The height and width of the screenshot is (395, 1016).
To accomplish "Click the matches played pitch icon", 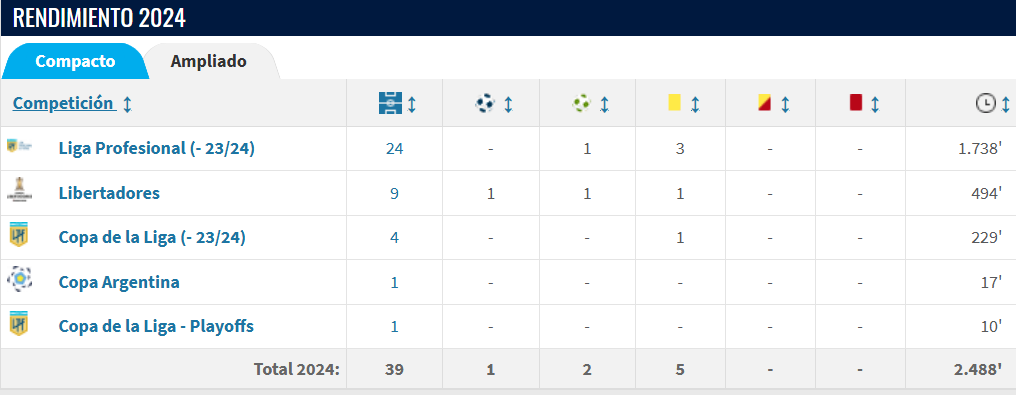I will click(391, 103).
